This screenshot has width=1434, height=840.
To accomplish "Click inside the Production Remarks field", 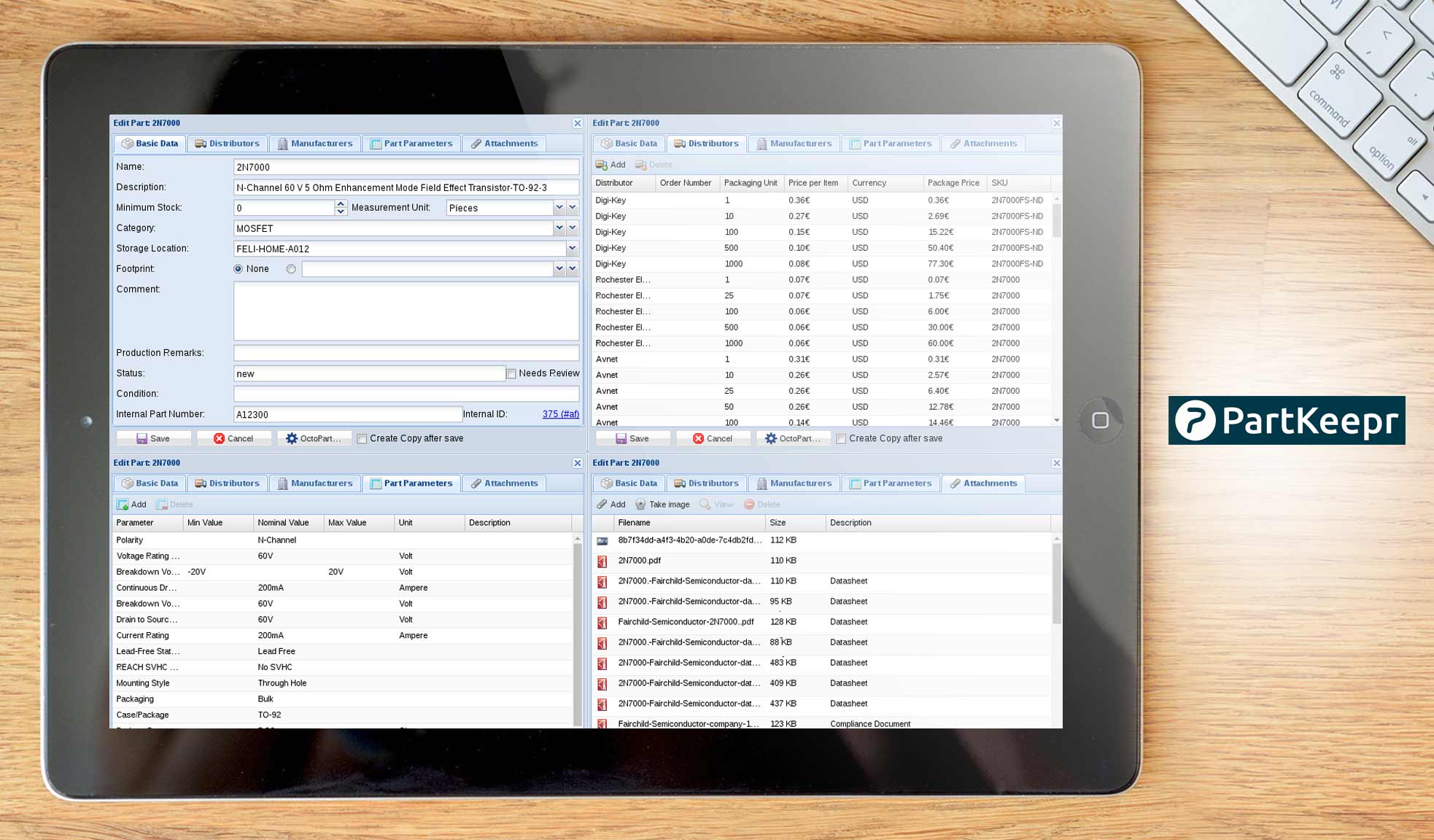I will (x=406, y=352).
